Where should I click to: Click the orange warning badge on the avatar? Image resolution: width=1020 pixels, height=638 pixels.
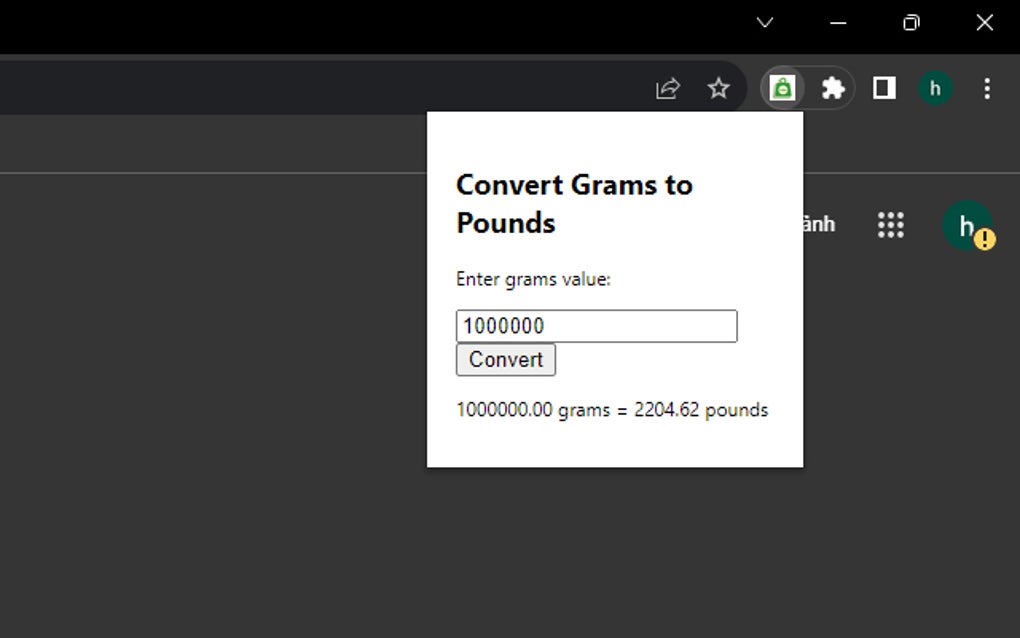click(x=984, y=239)
